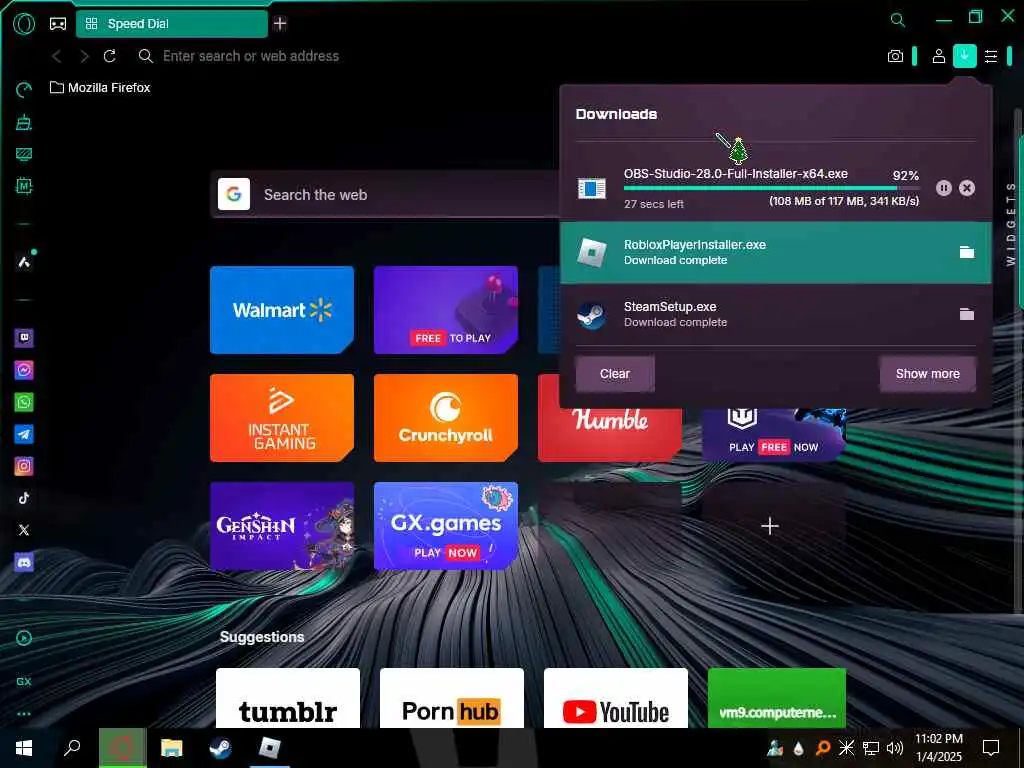Screen dimensions: 1024x768
Task: Show SteamSetup.exe in folder
Action: pyautogui.click(x=967, y=314)
